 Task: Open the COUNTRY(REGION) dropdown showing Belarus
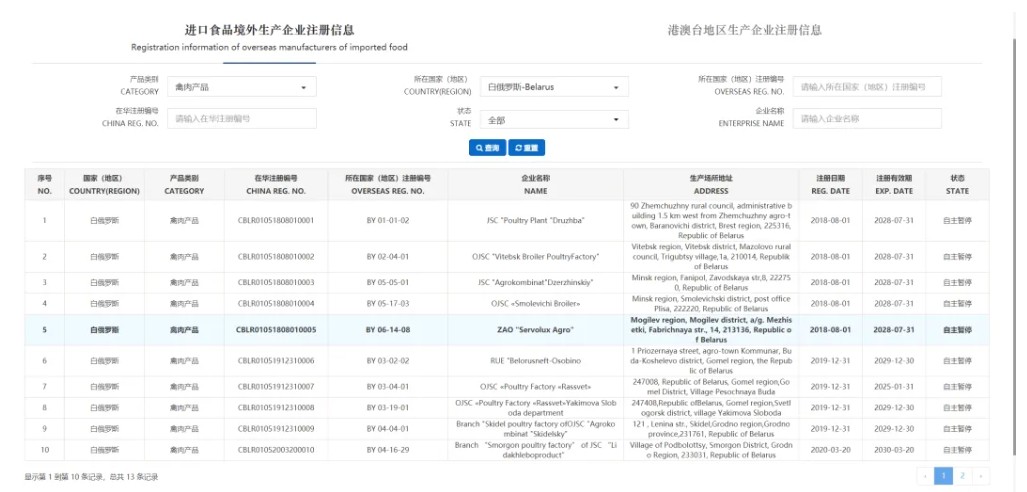click(554, 86)
